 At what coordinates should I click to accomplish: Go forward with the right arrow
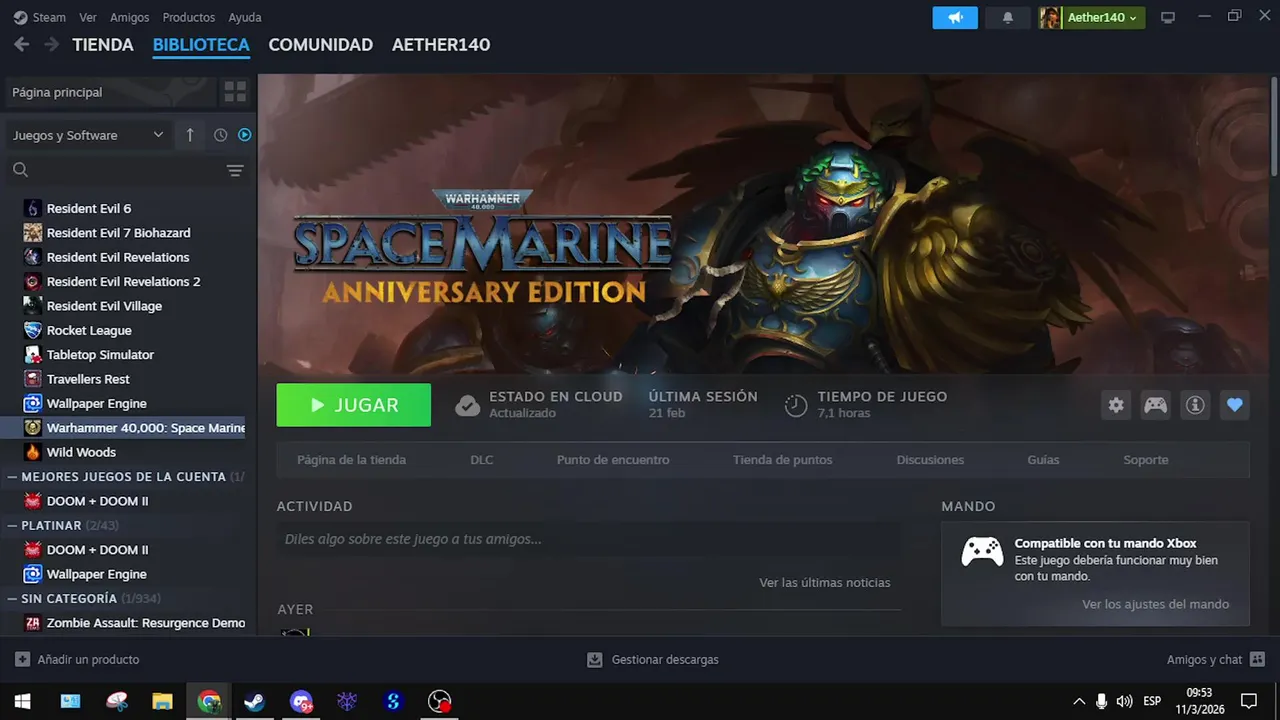click(x=50, y=44)
